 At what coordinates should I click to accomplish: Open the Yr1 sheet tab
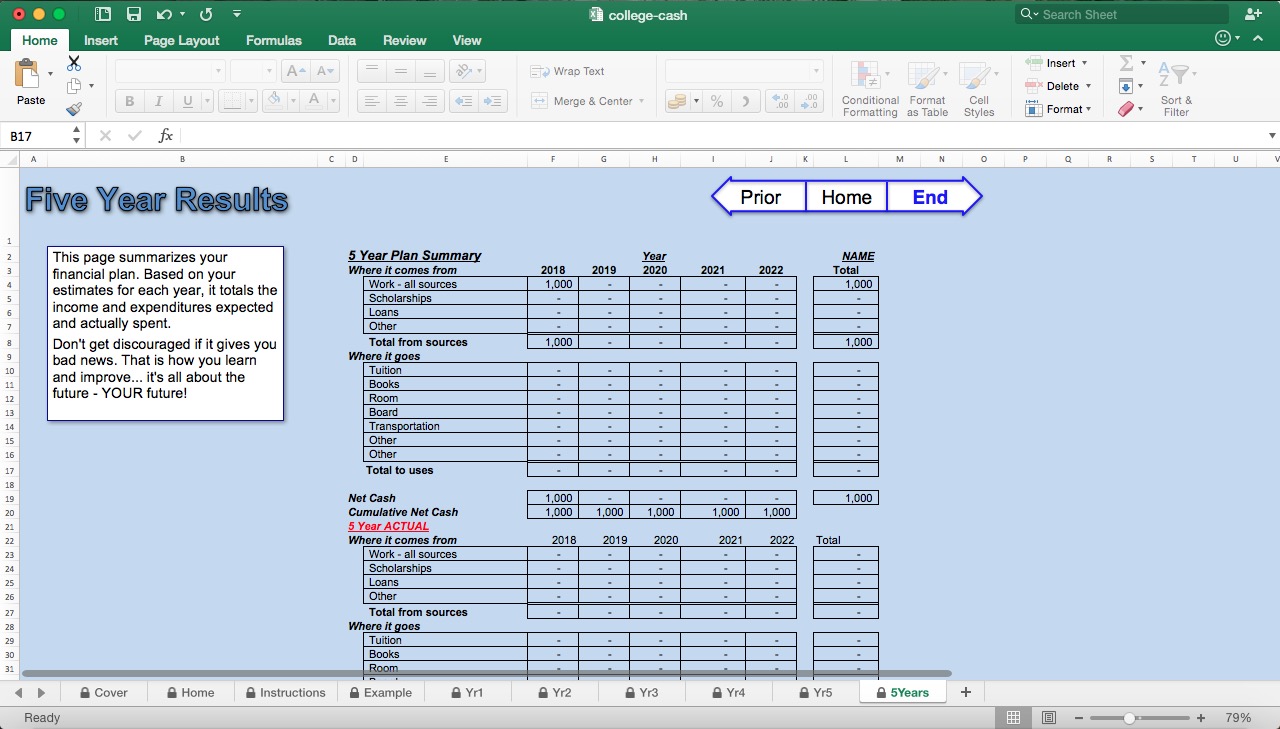[x=467, y=692]
